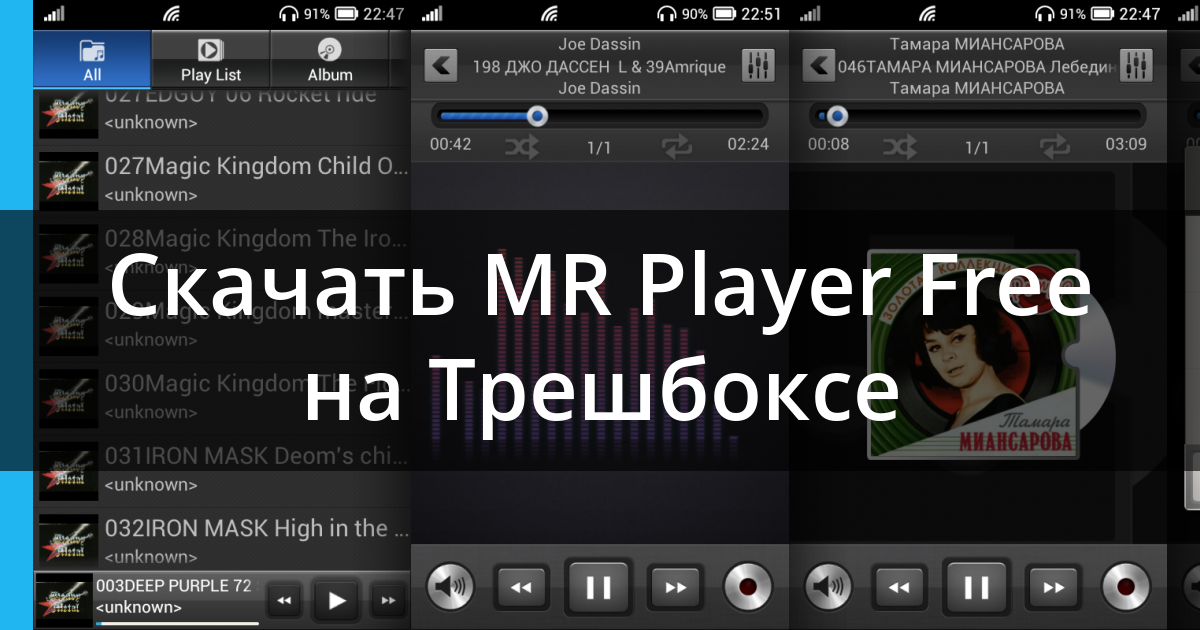Tap the 02:24 total time label
The height and width of the screenshot is (630, 1200).
pos(748,144)
